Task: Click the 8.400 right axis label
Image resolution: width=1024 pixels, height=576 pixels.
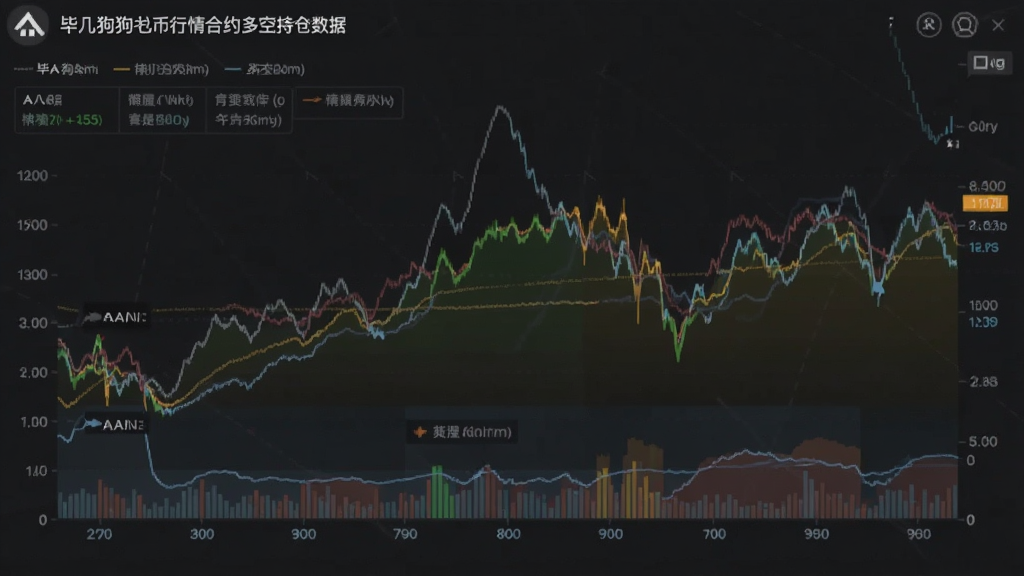Action: [x=987, y=186]
